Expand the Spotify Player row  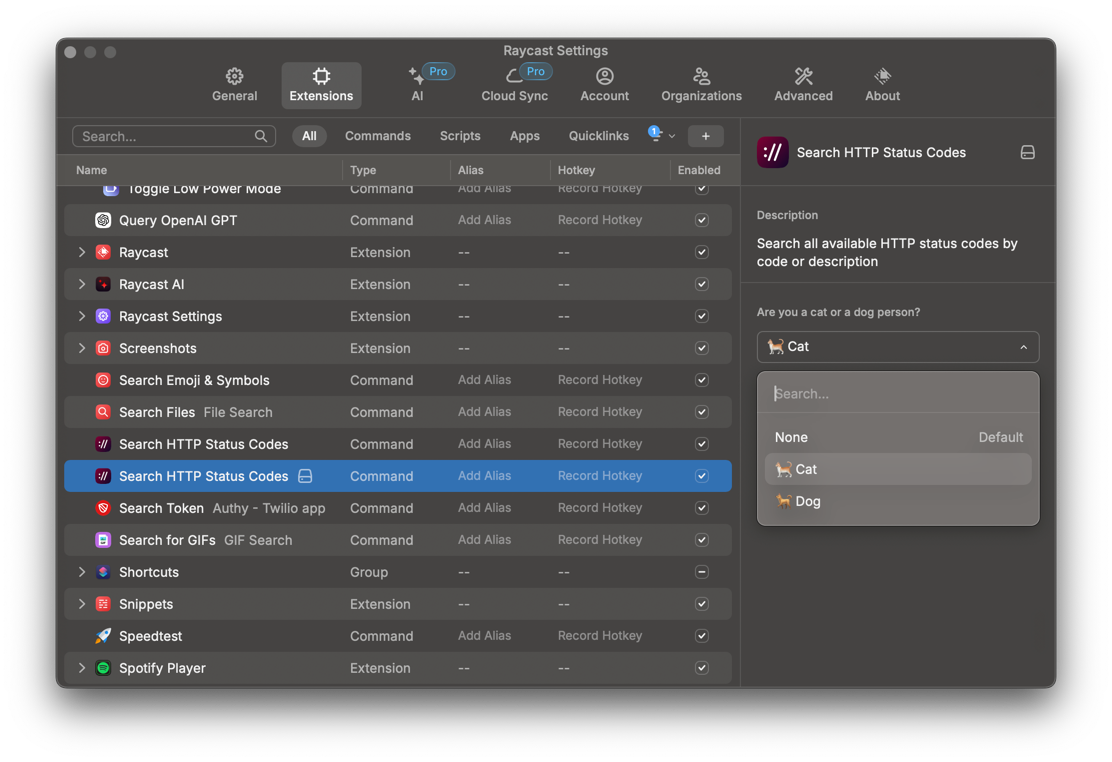coord(82,668)
